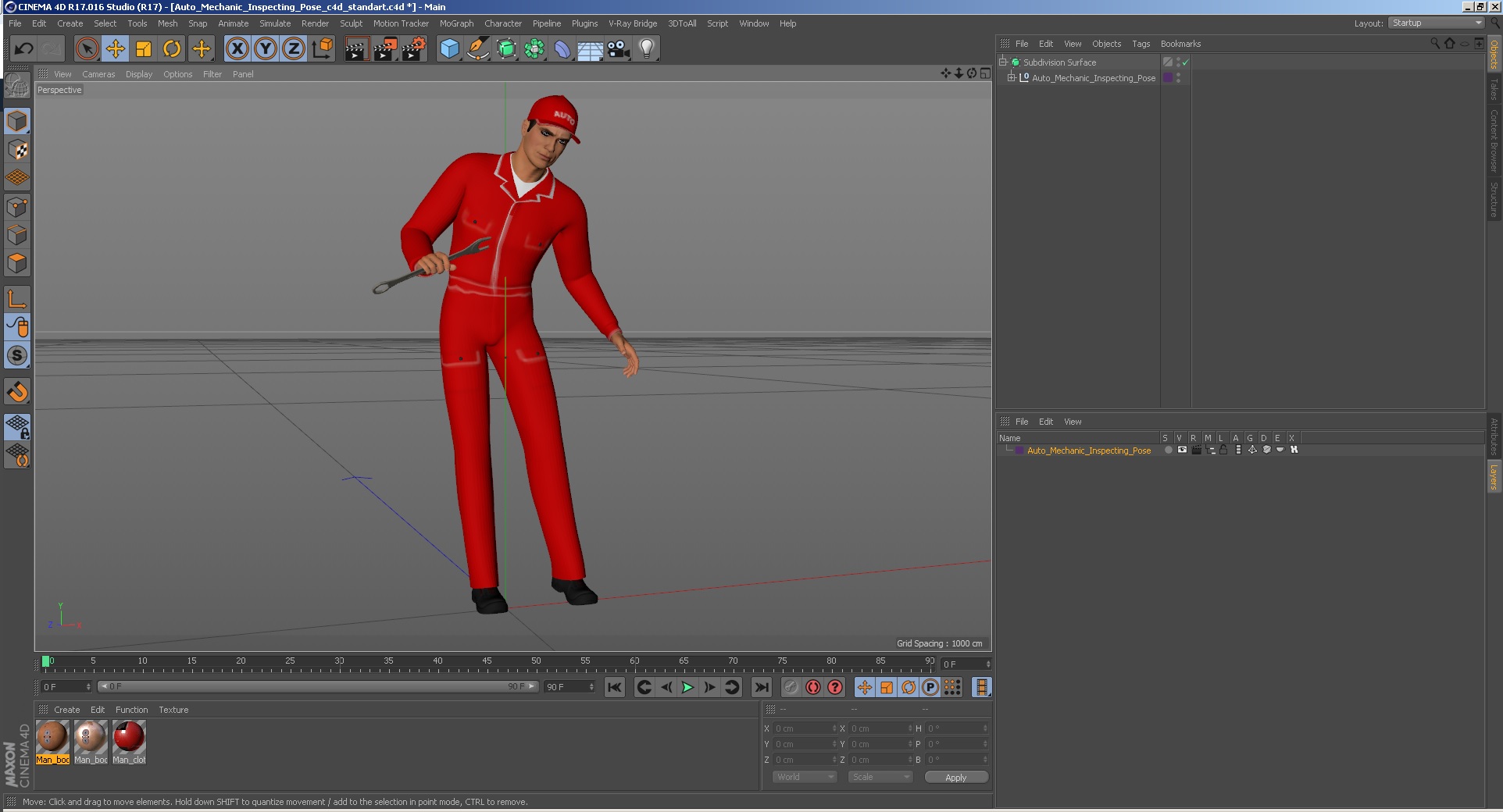Open the Mesh menu

pos(168,23)
